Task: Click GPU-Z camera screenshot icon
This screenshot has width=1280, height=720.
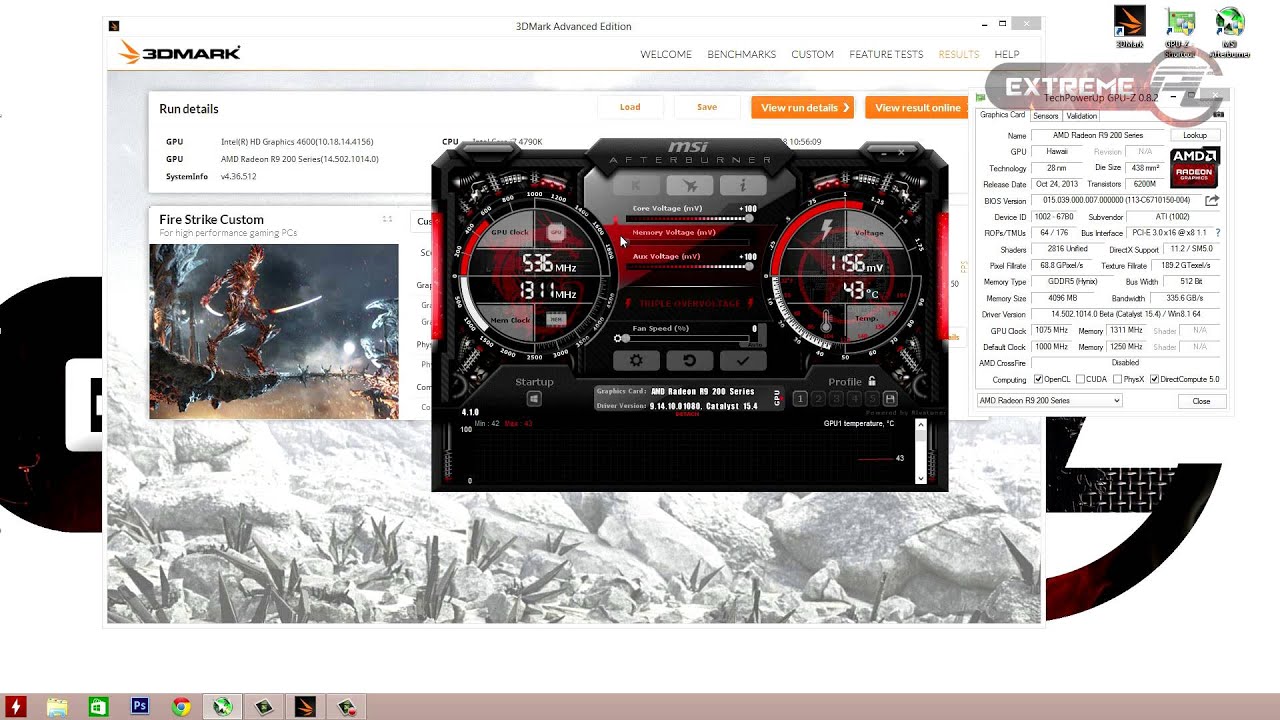Action: pyautogui.click(x=1217, y=115)
